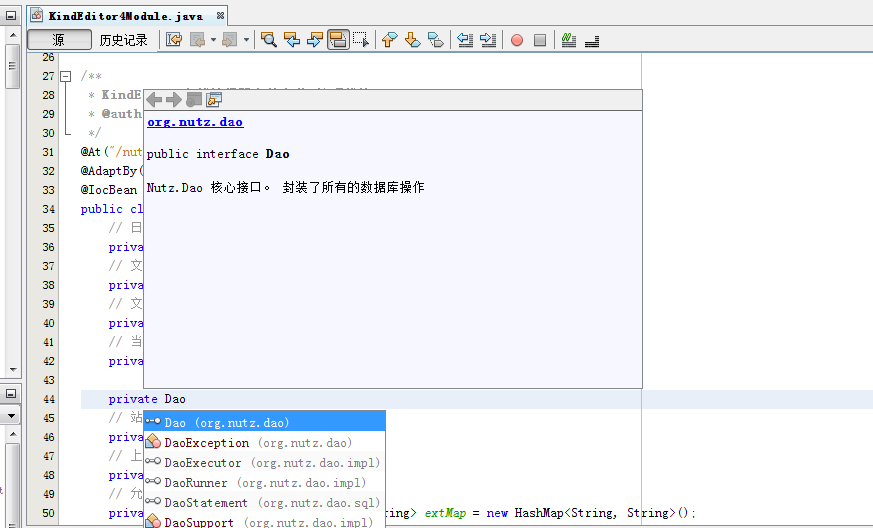Screen dimensions: 873x528
Task: Click "extMap" variable on line 50
Action: 445,513
